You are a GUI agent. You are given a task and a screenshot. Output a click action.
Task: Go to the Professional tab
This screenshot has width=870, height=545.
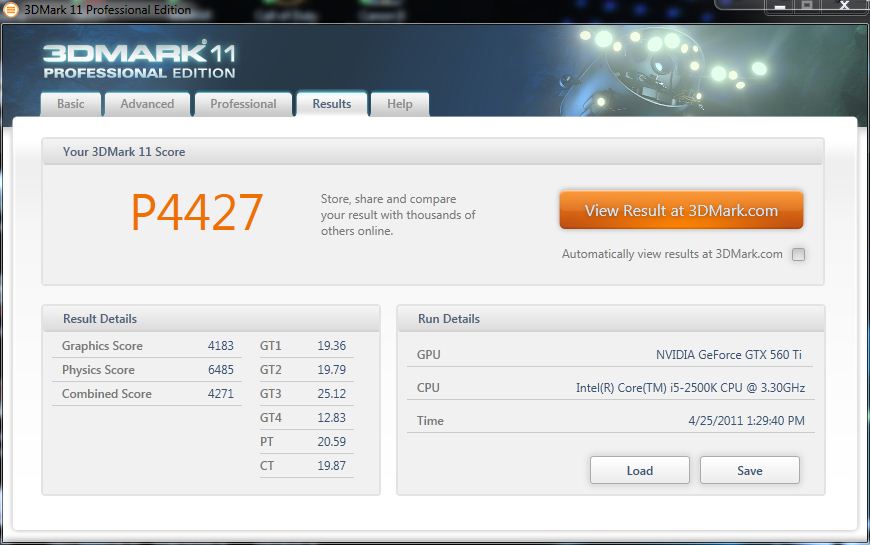[x=243, y=104]
